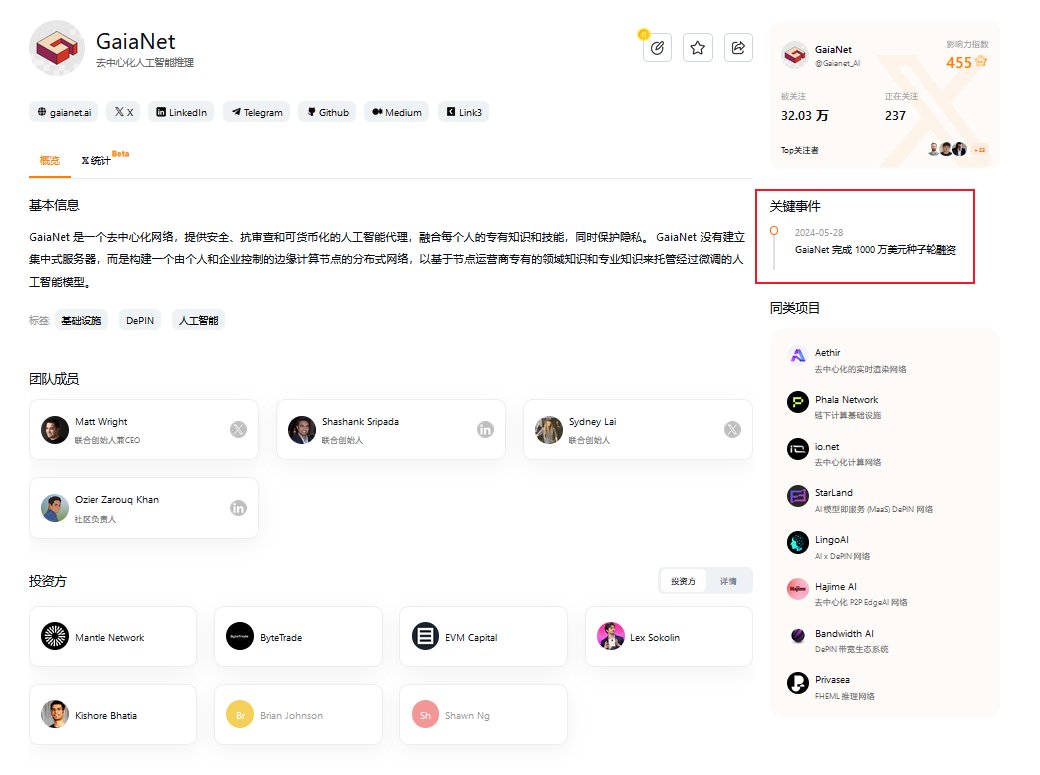Click the Phala Network logo icon
Image resolution: width=1040 pixels, height=775 pixels.
click(798, 402)
